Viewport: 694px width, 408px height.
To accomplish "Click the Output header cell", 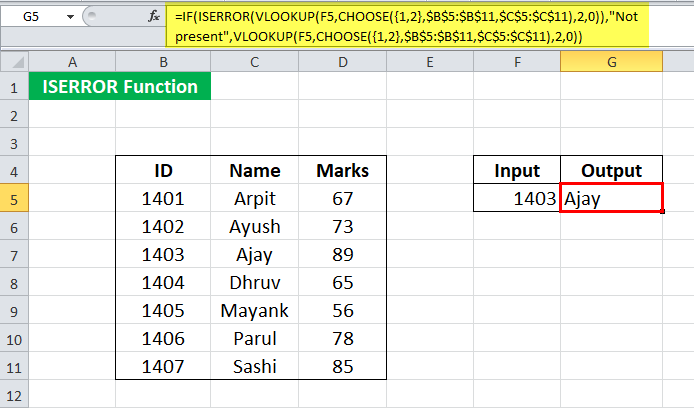I will 611,170.
